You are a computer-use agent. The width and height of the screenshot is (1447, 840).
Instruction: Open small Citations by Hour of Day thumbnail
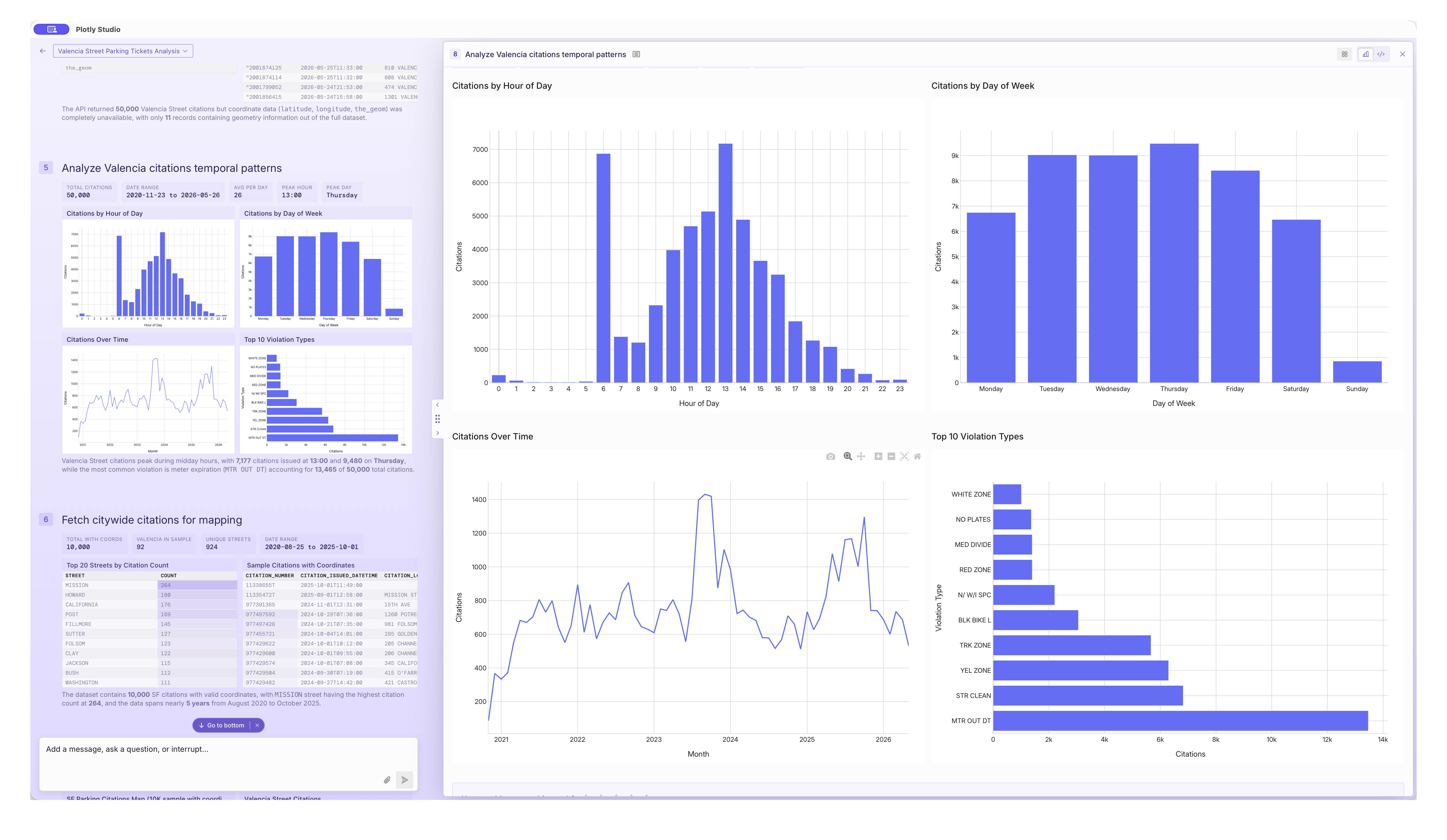click(148, 267)
